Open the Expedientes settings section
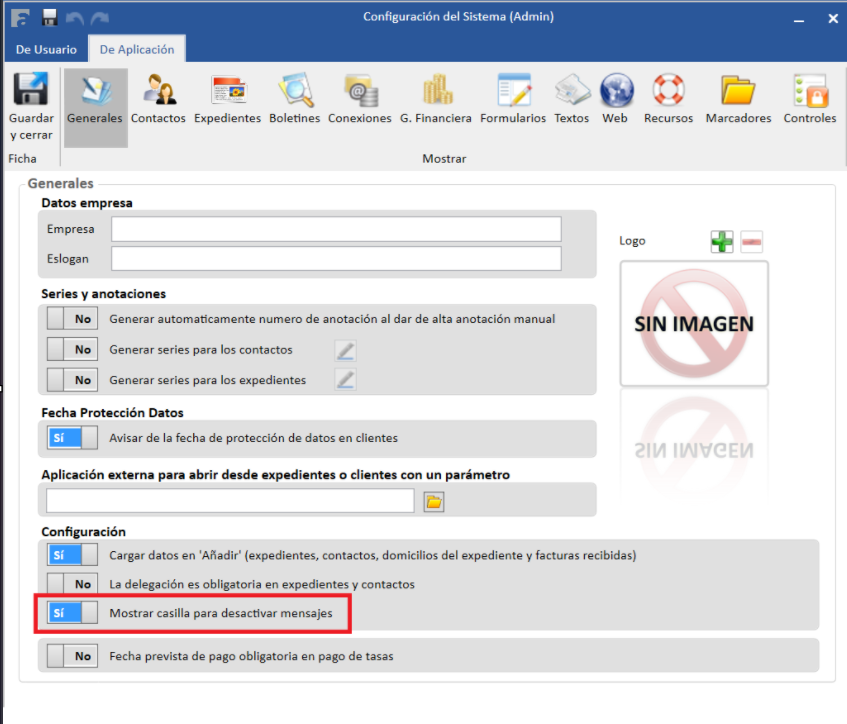This screenshot has height=724, width=847. 227,100
